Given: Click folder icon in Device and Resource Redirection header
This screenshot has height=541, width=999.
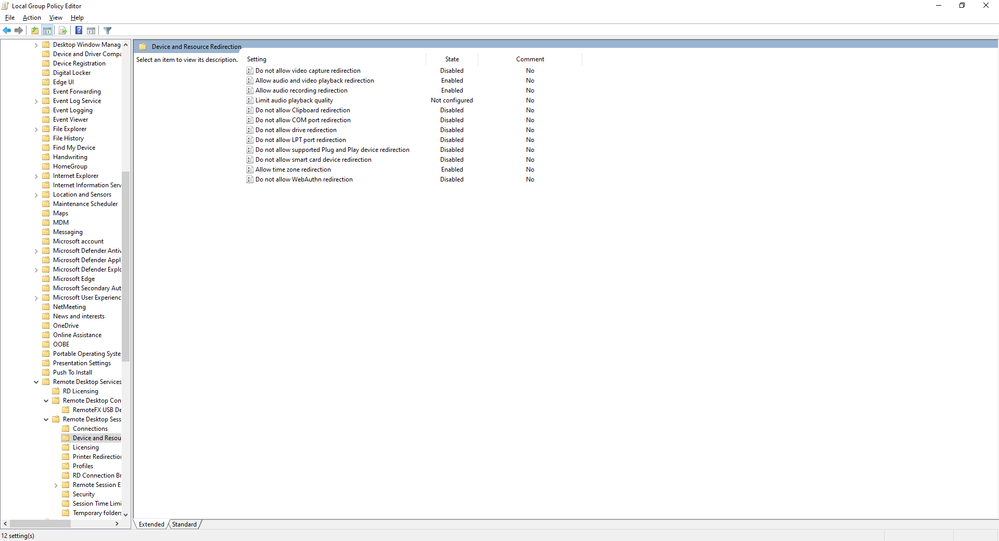Looking at the screenshot, I should pyautogui.click(x=143, y=47).
